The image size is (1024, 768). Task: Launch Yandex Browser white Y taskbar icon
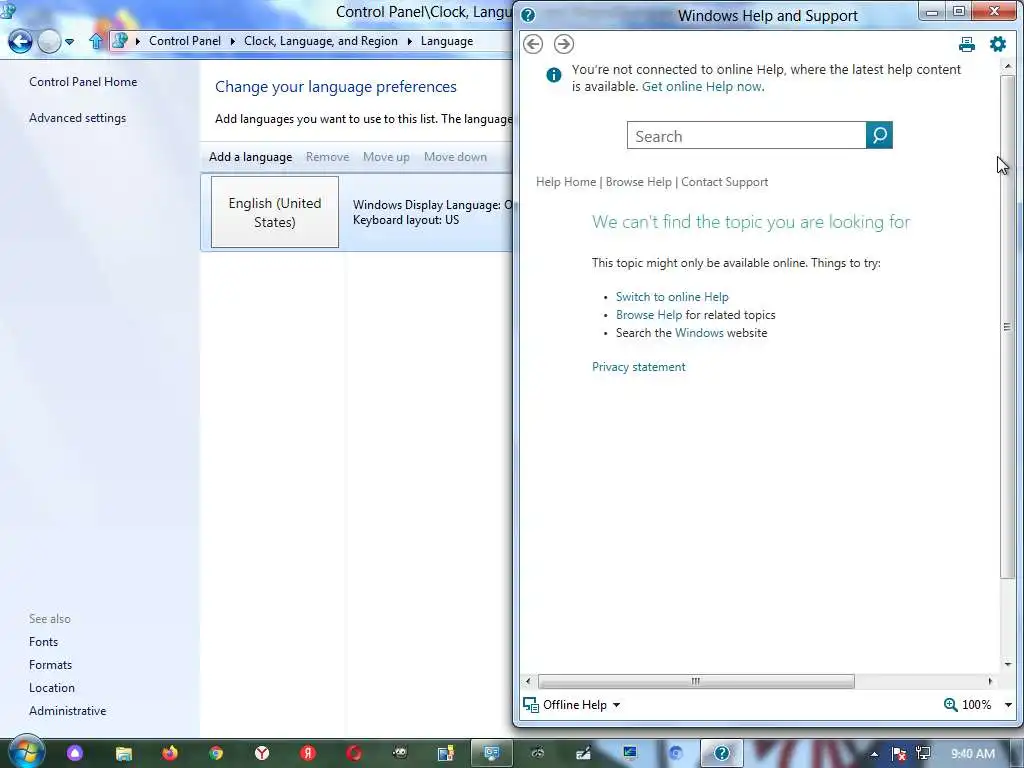coord(262,754)
